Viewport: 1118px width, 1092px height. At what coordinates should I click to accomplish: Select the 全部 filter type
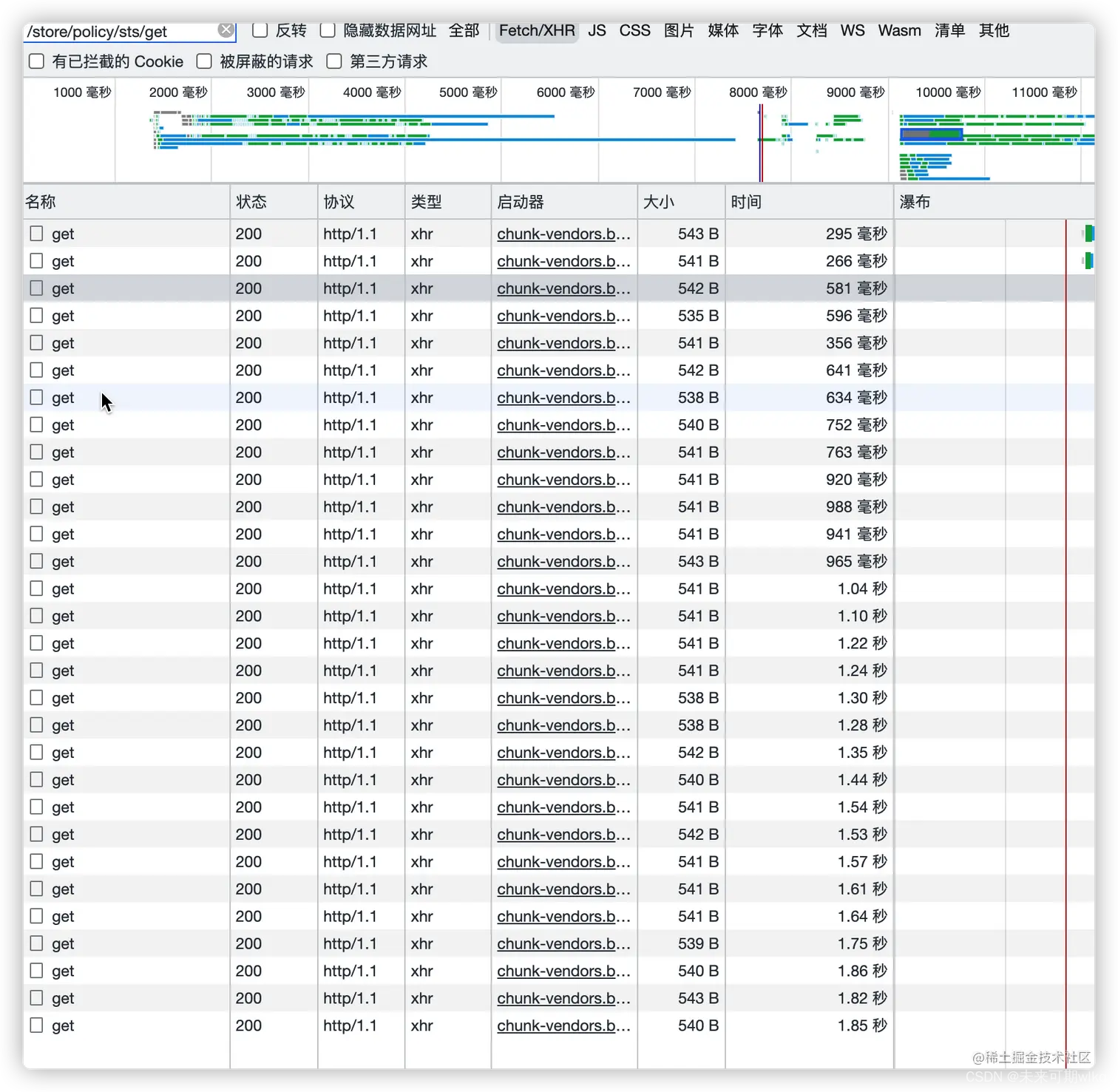(464, 30)
